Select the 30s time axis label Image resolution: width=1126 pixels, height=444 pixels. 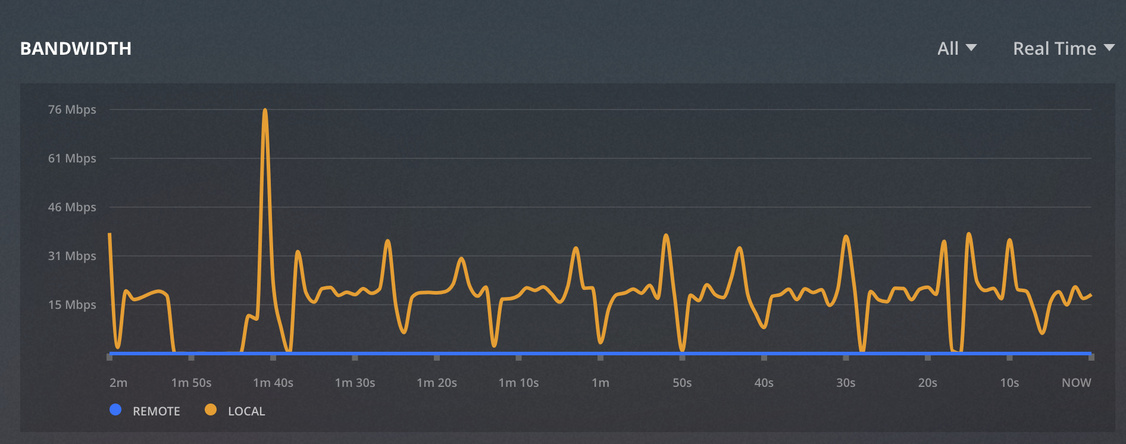(x=846, y=383)
